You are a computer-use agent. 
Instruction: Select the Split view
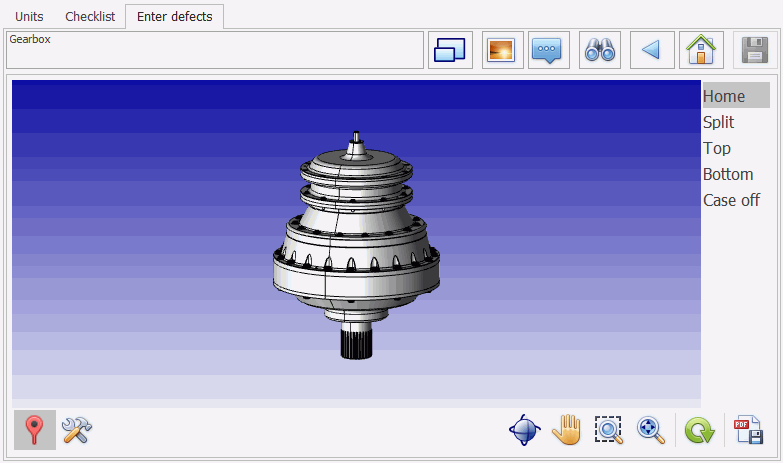pyautogui.click(x=719, y=122)
